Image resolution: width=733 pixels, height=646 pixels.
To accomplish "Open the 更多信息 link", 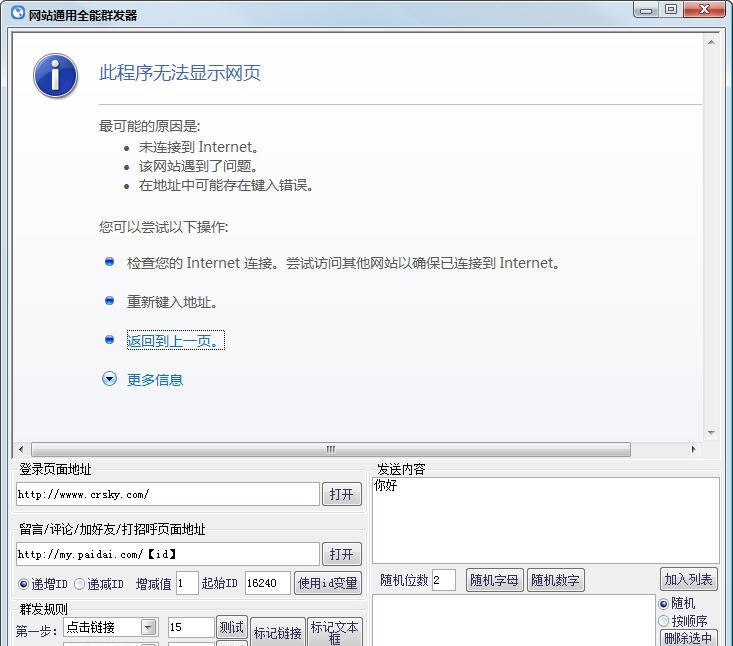I will [155, 380].
